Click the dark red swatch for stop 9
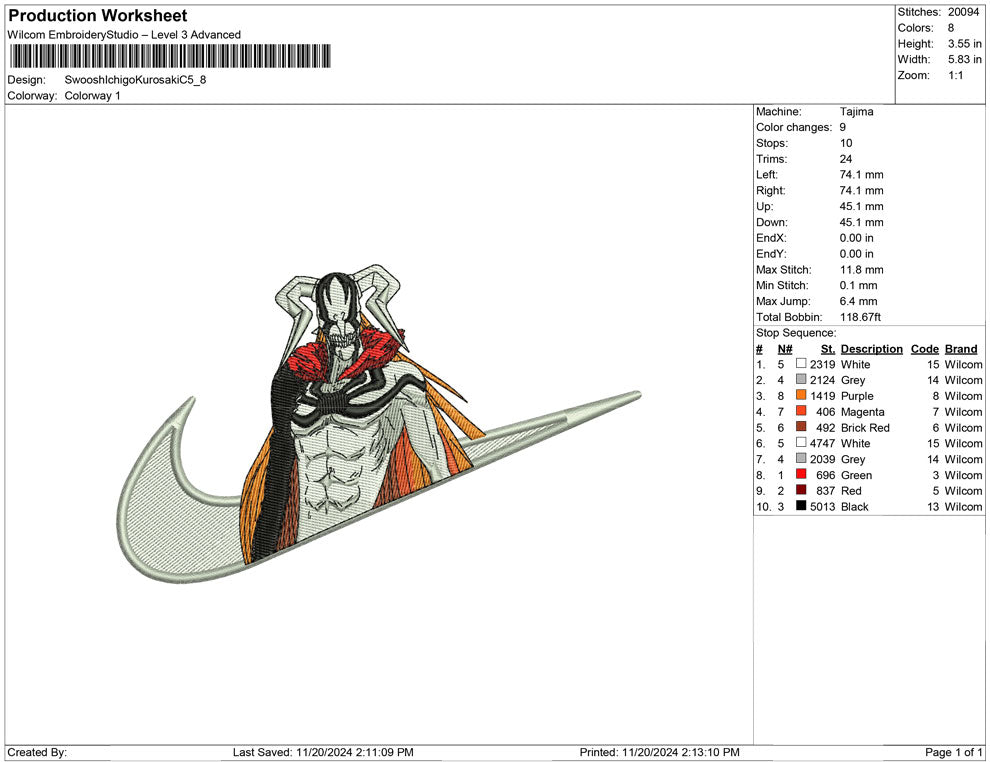The width and height of the screenshot is (990, 762). pyautogui.click(x=801, y=491)
